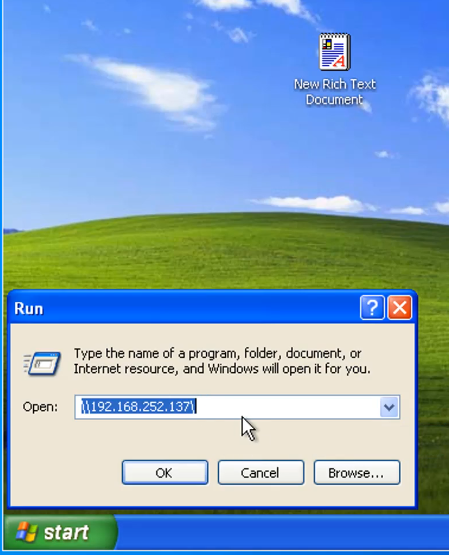Image resolution: width=449 pixels, height=555 pixels.
Task: Click the "Run" title text
Action: [x=29, y=309]
